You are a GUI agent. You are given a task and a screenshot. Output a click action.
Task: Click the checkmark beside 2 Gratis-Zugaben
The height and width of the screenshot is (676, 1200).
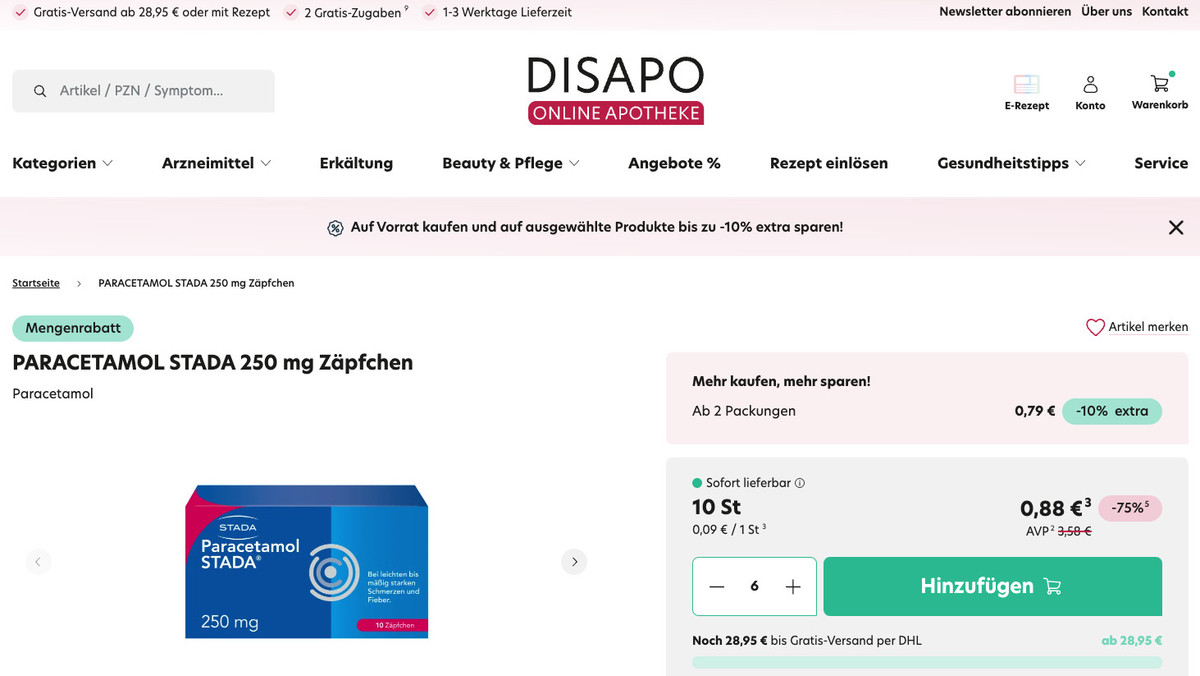[x=291, y=12]
